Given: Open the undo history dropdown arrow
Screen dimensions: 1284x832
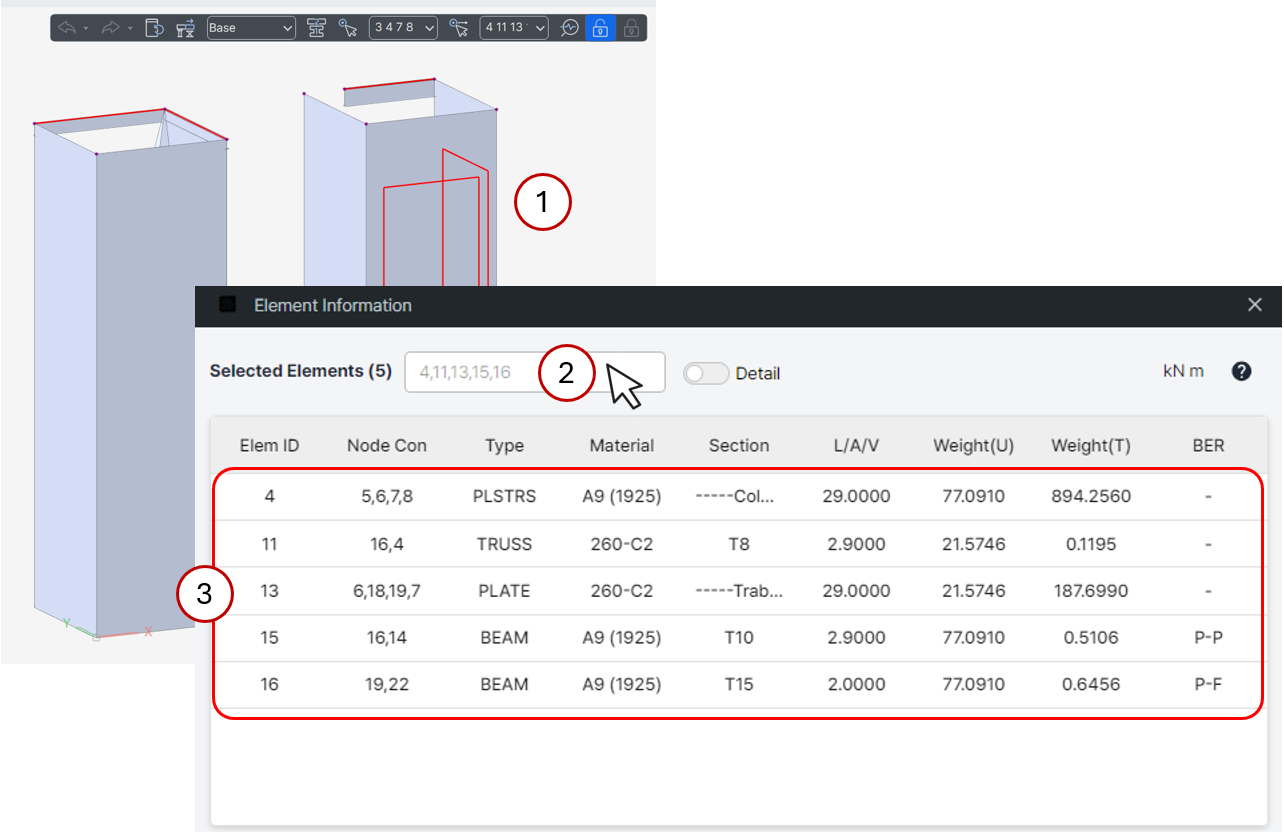Looking at the screenshot, I should tap(86, 28).
